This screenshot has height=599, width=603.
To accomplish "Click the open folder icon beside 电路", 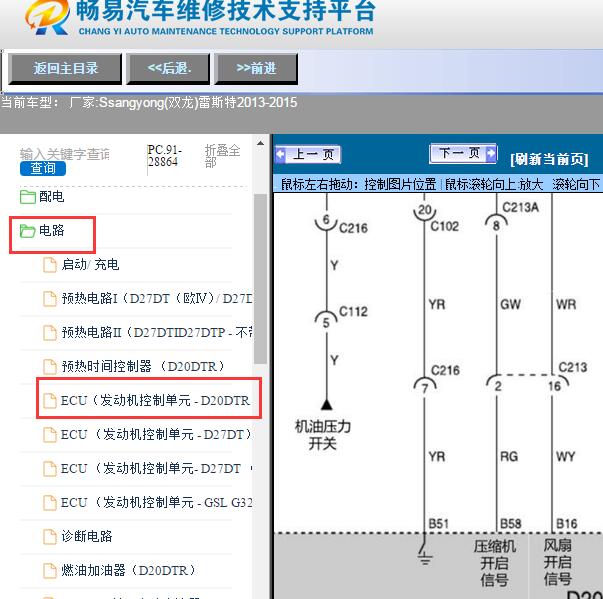I will pos(27,231).
